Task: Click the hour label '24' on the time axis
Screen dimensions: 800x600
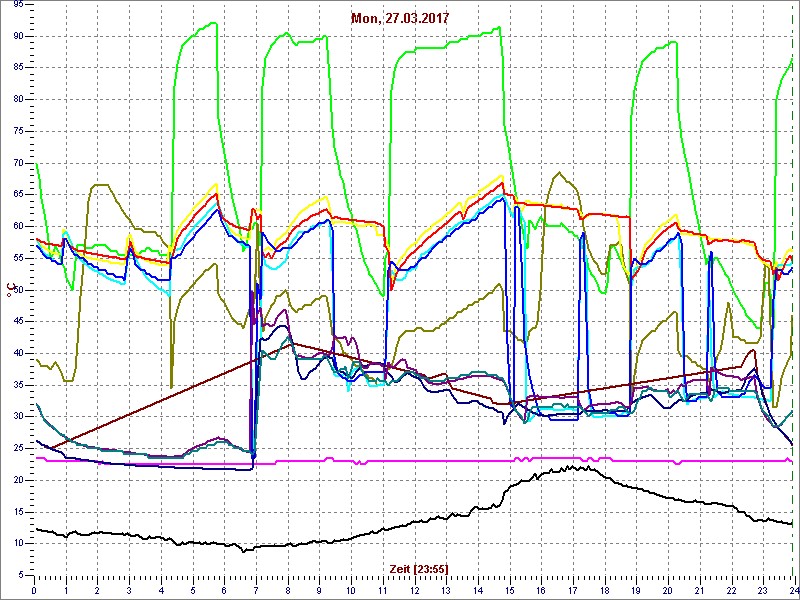Action: pos(793,588)
